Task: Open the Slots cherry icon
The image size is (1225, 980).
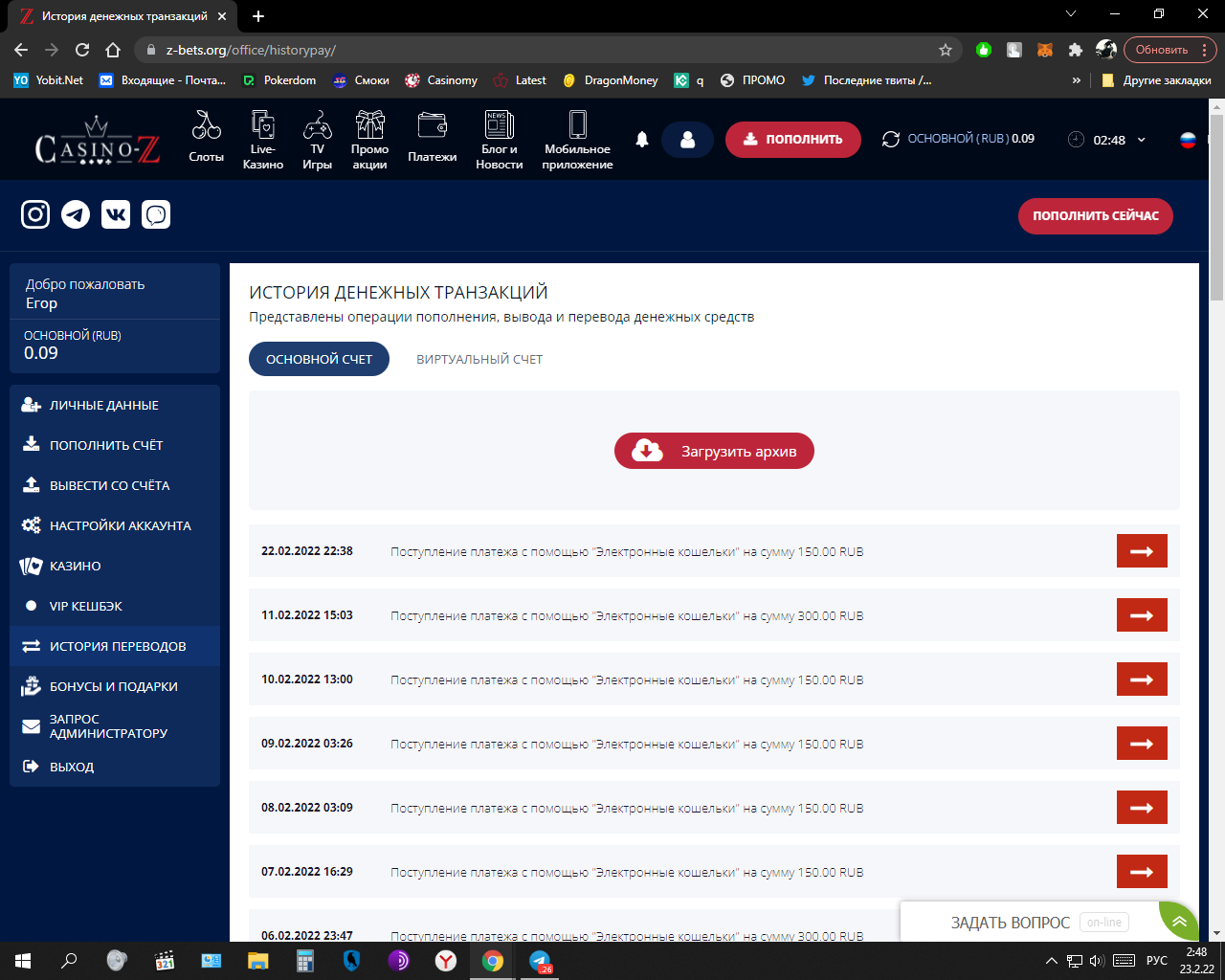Action: pos(206,125)
